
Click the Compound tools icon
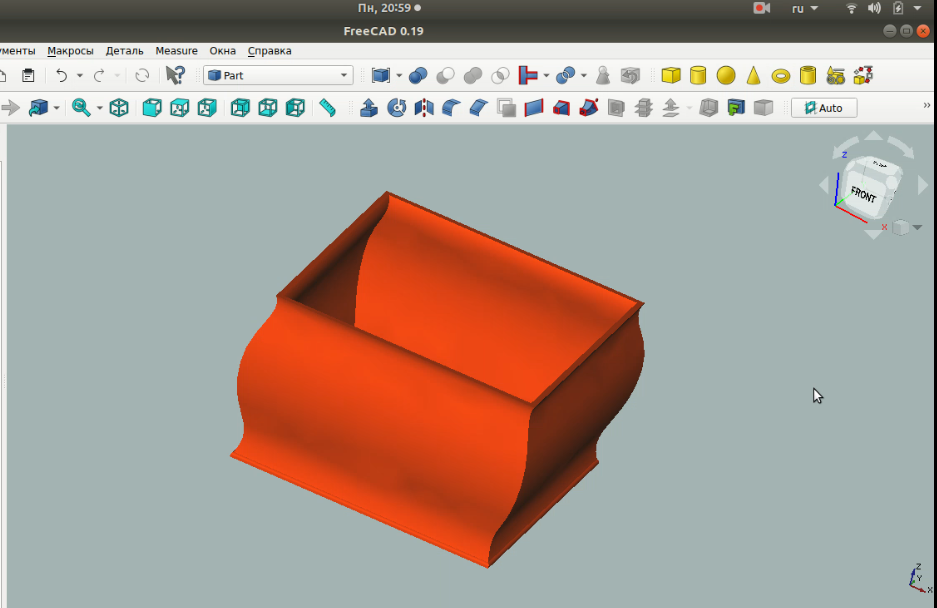(381, 75)
